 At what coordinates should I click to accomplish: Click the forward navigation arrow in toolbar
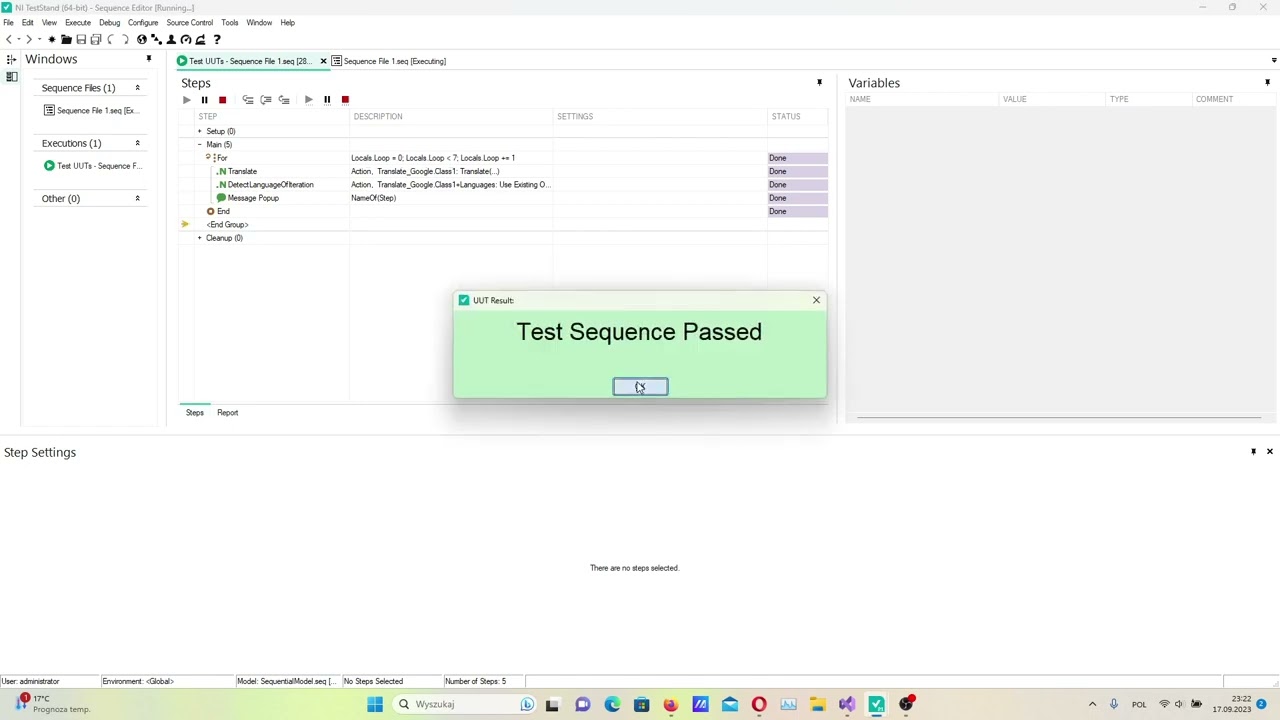coord(29,39)
